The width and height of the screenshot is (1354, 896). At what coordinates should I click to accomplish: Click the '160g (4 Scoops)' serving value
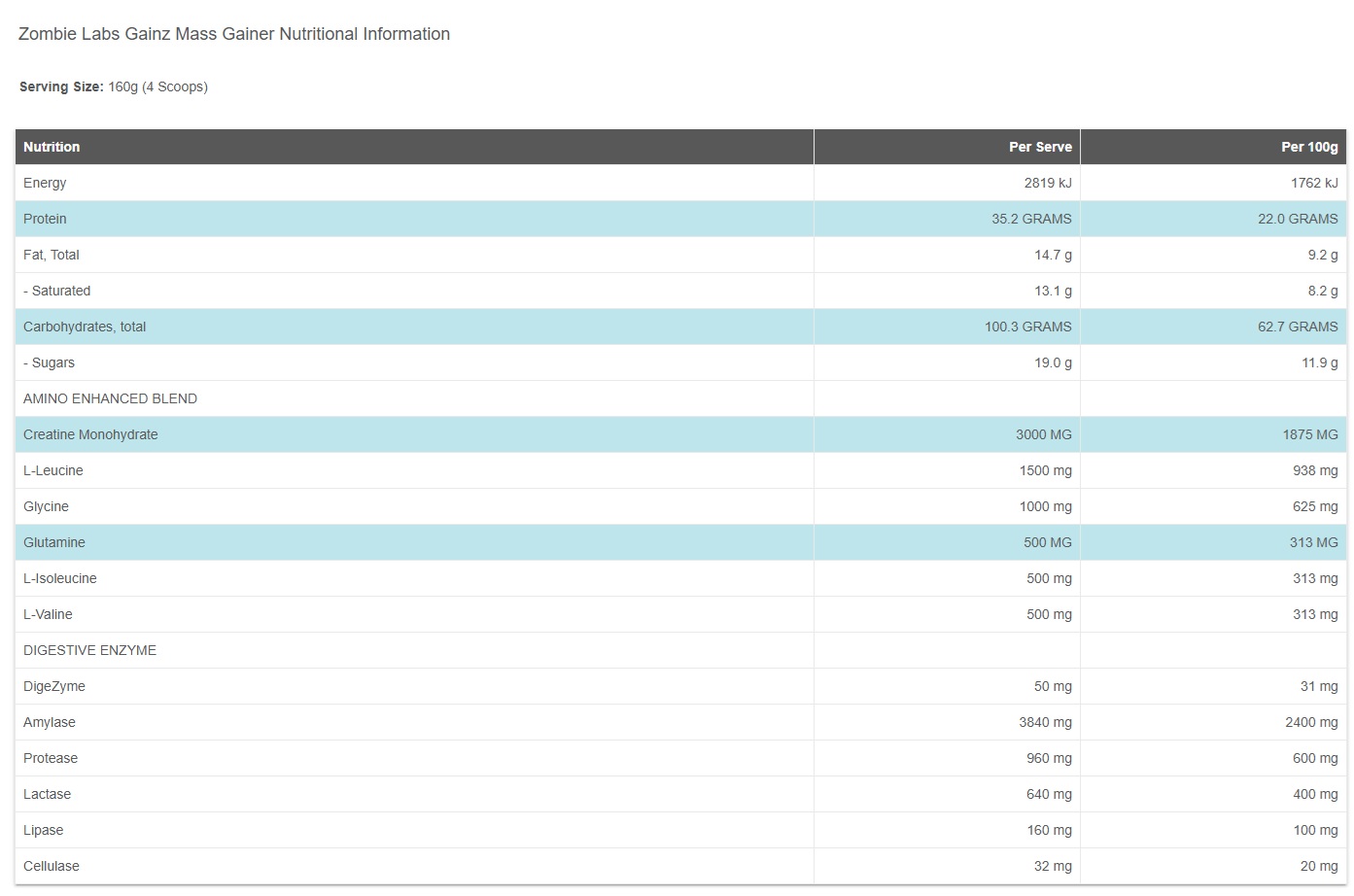157,86
